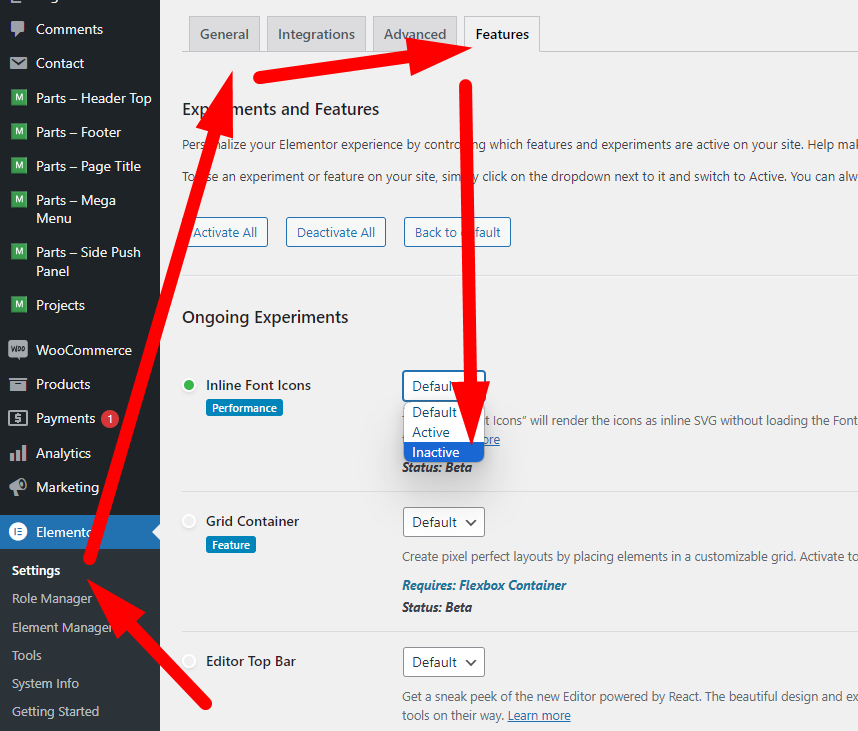Click the Comments speech bubble icon
The width and height of the screenshot is (858, 731).
point(18,28)
